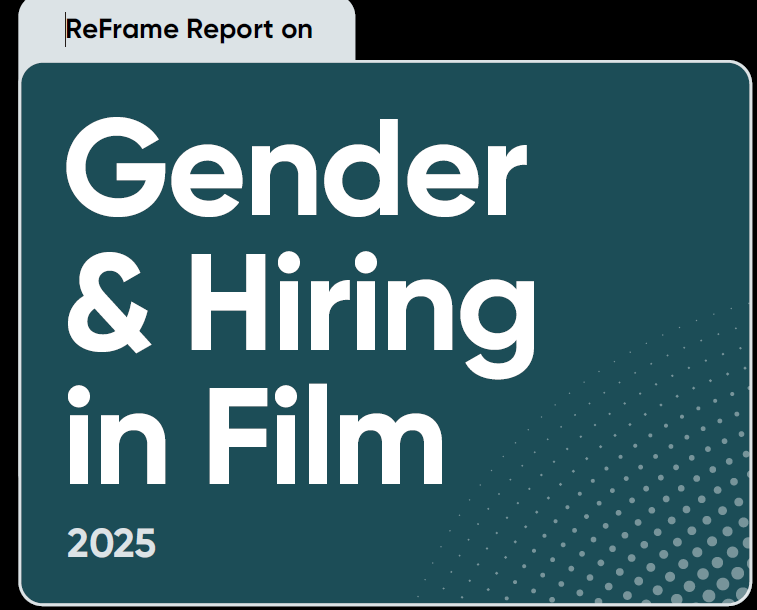Click the '& Hiring' title line
The height and width of the screenshot is (610, 757).
coord(301,316)
